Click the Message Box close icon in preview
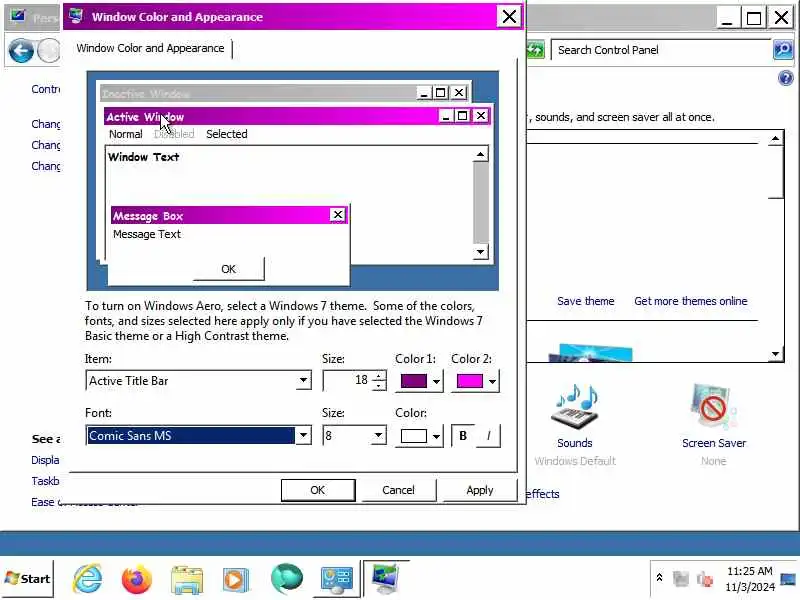Image resolution: width=800 pixels, height=600 pixels. 338,215
